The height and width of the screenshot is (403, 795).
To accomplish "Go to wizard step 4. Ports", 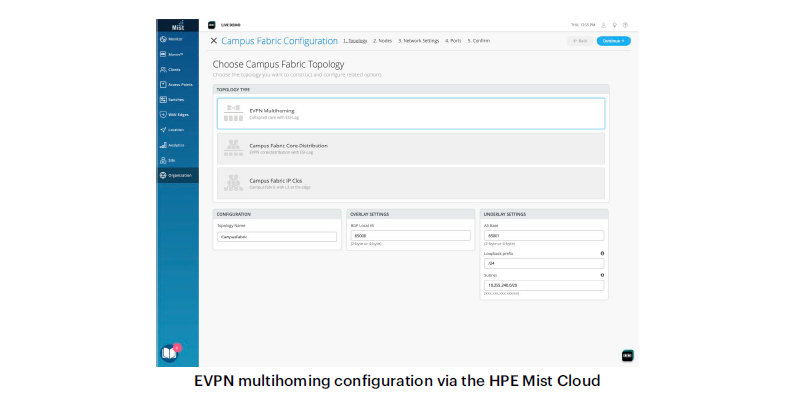I will tap(453, 41).
